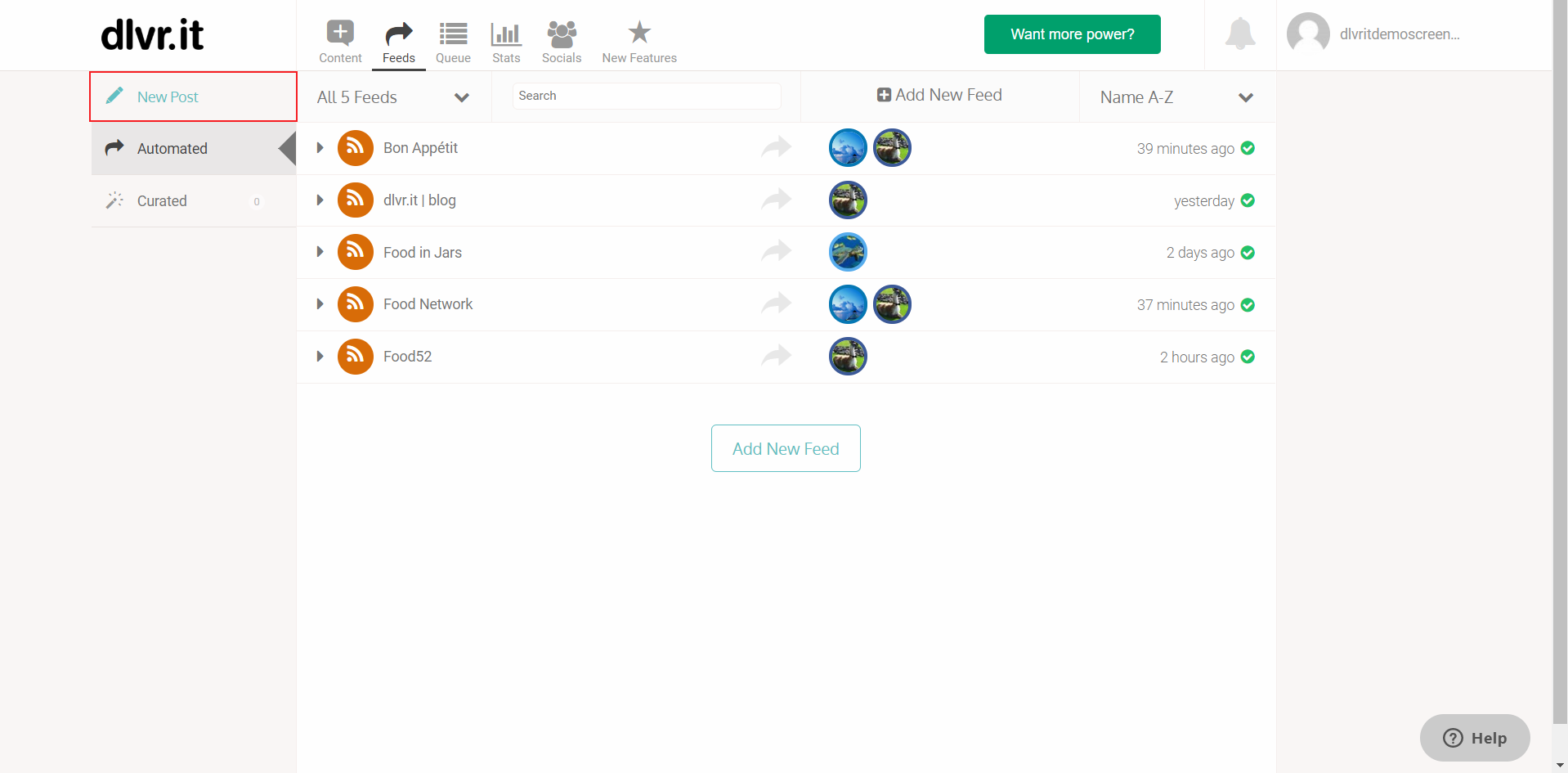1568x773 pixels.
Task: Expand the Food Network feed row
Action: 320,304
